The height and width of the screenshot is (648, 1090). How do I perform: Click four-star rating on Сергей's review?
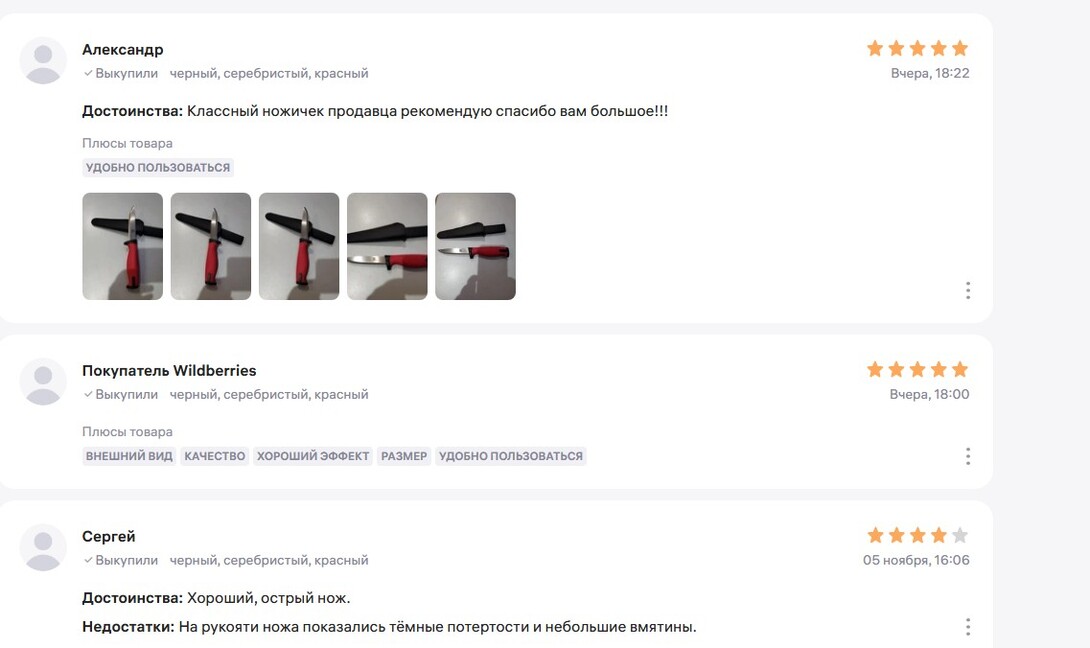click(918, 535)
